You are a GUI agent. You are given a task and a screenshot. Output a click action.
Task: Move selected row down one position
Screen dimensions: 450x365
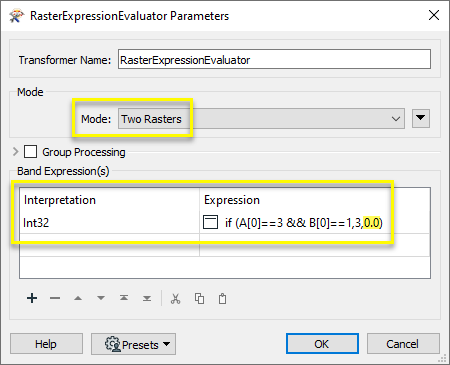(x=101, y=298)
